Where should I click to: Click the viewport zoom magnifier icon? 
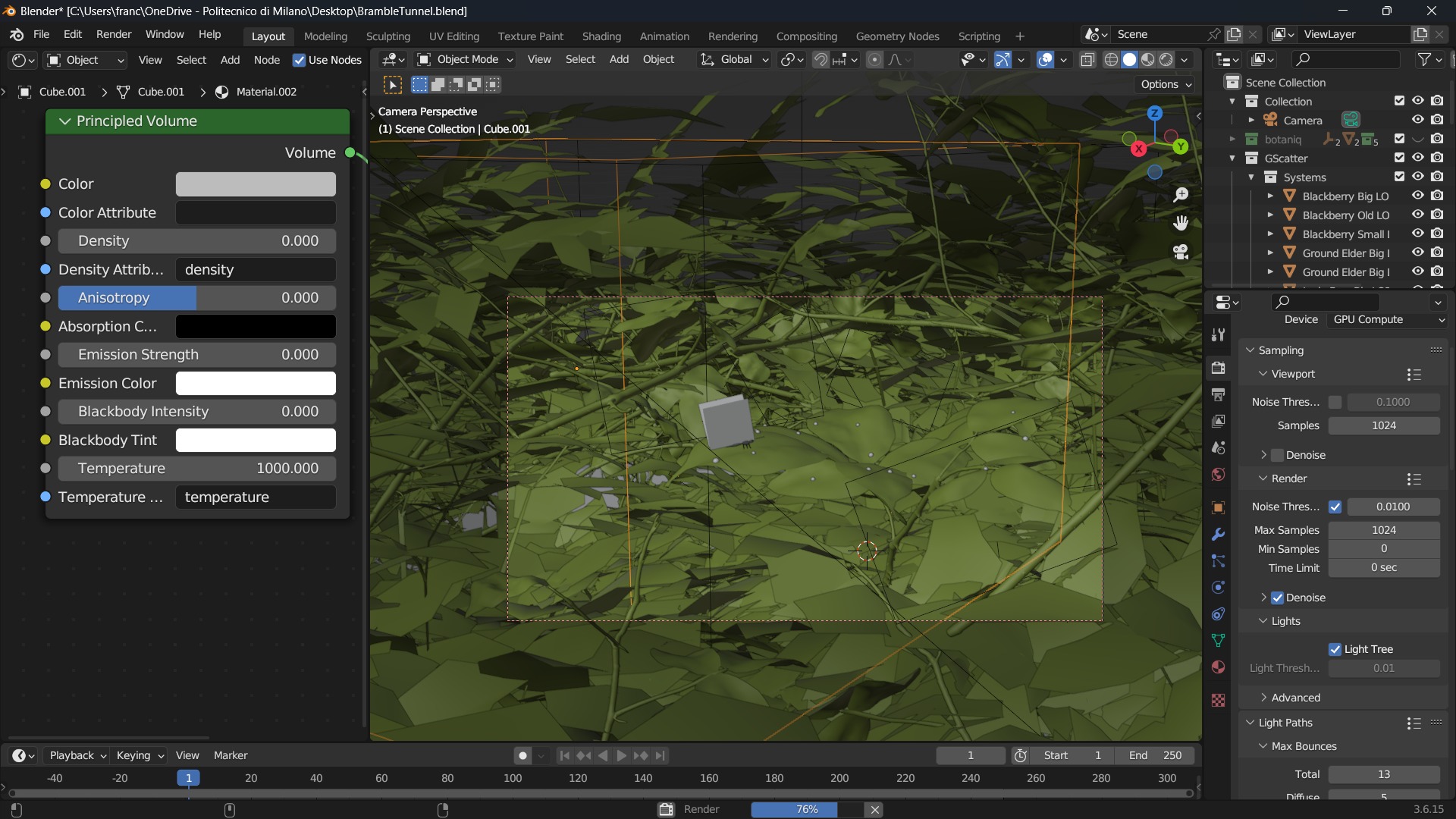[1181, 195]
